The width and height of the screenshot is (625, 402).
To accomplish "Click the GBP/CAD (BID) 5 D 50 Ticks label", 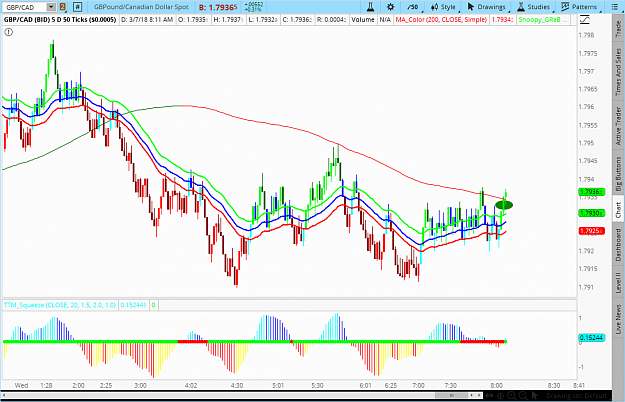I will 60,19.
